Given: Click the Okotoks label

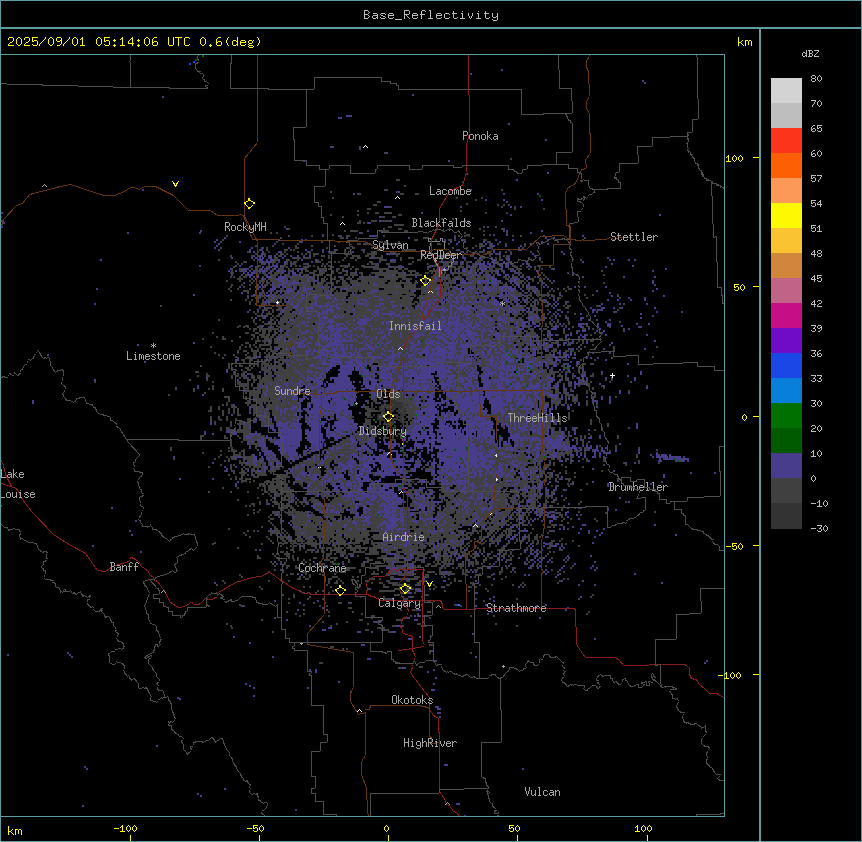Looking at the screenshot, I should tap(412, 700).
